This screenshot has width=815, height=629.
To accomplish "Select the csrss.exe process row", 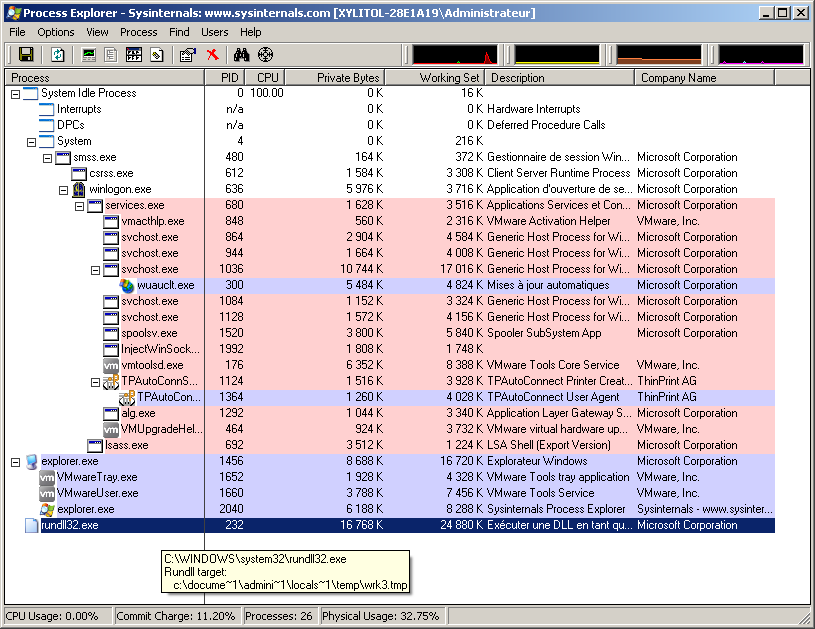I will 390,173.
